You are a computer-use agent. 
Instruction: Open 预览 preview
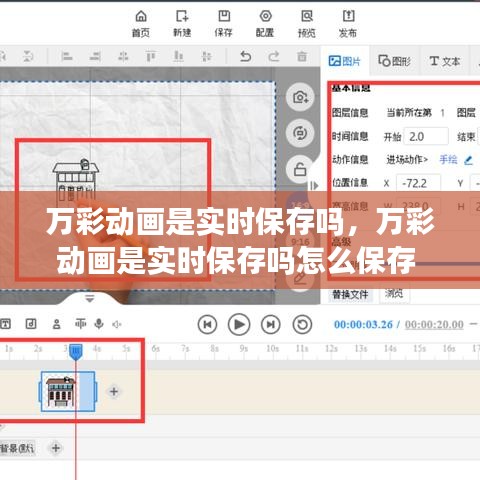307,23
